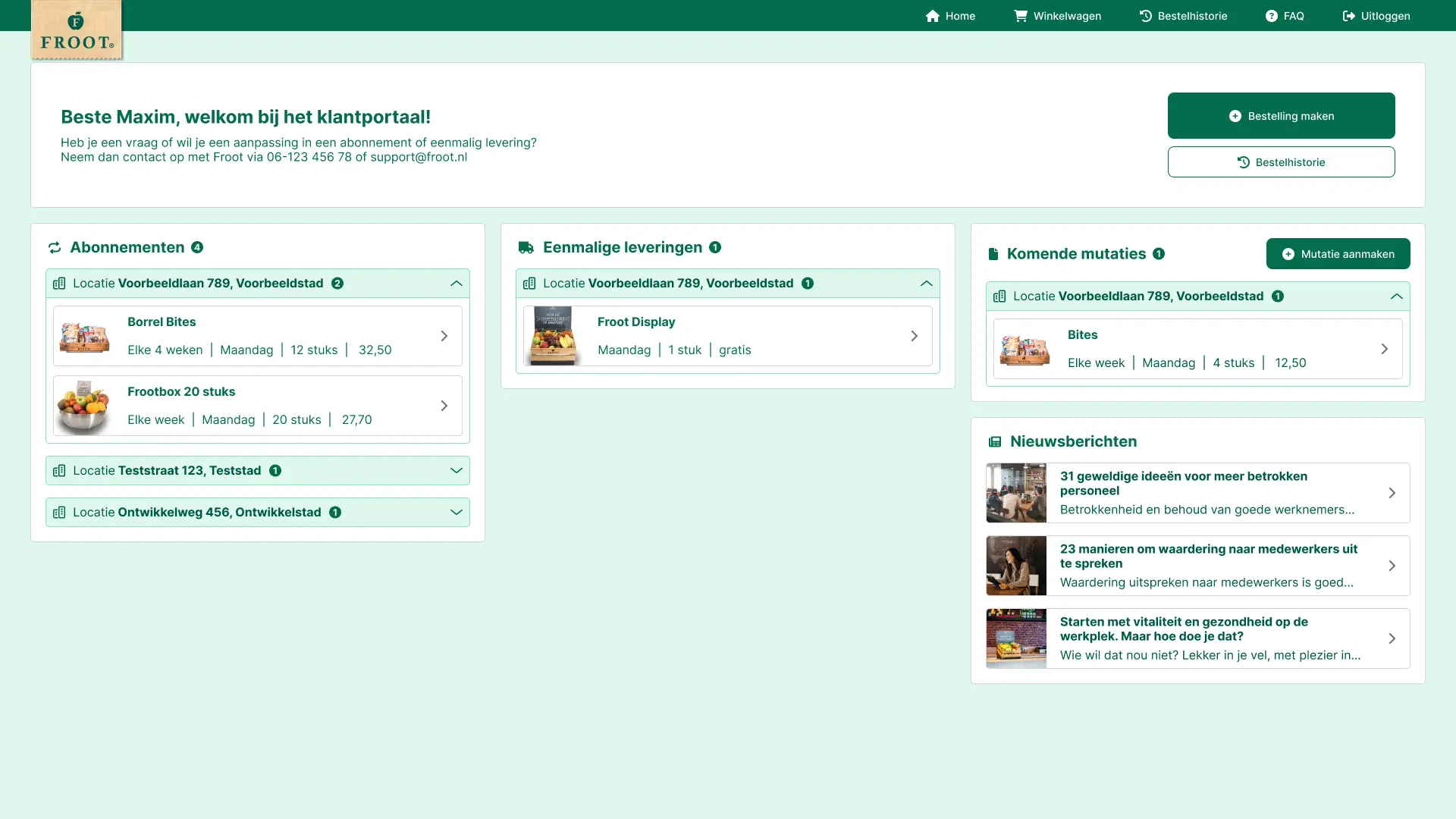Click the building icon beside Teststraat 123
1456x819 pixels.
59,471
